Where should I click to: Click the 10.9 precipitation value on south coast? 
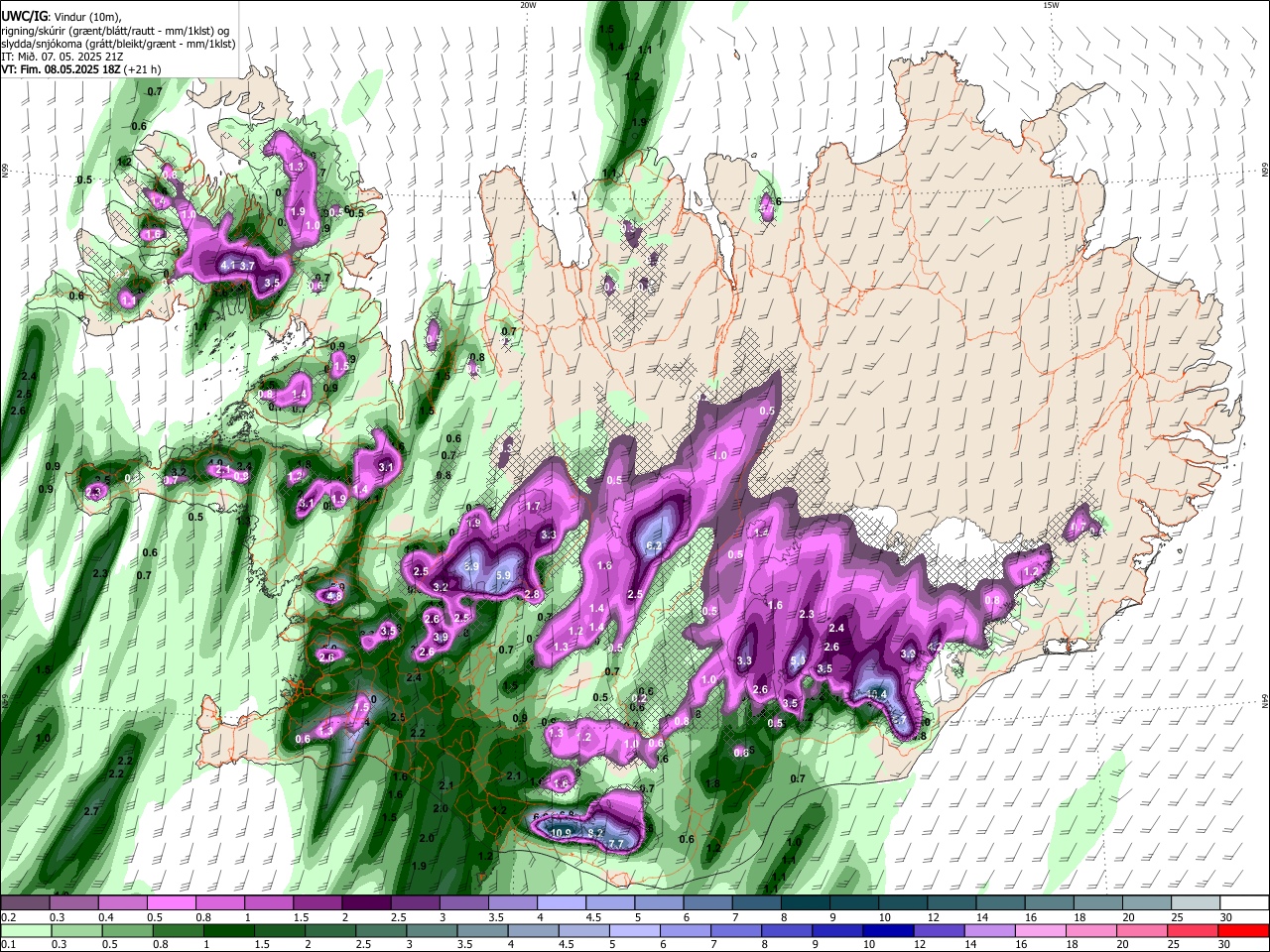(x=561, y=832)
